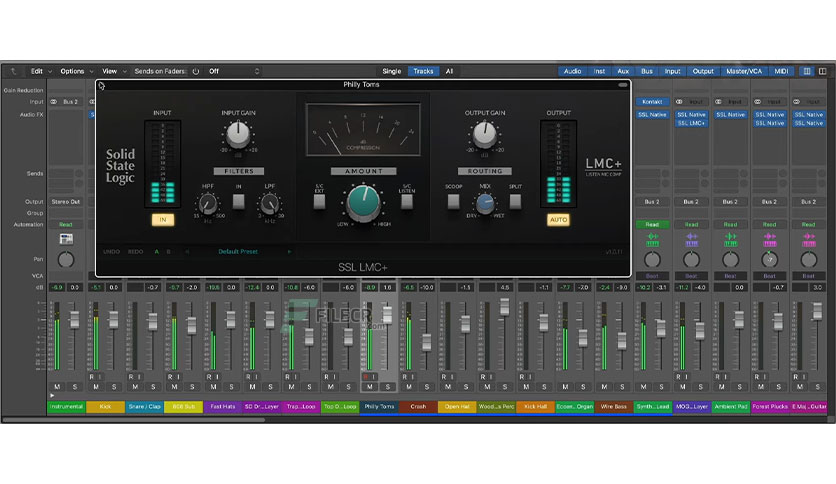The image size is (836, 484).
Task: Select the Crash track name label
Action: coord(418,407)
